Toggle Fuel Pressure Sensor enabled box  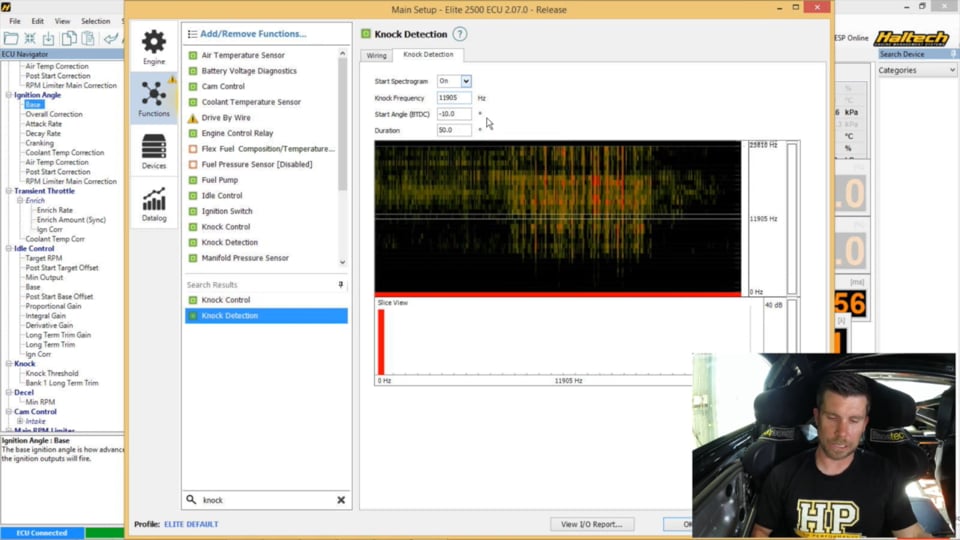(x=193, y=164)
